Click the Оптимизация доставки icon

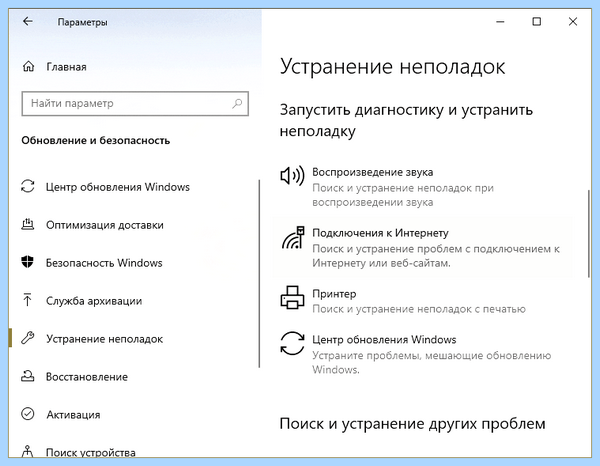pos(28,225)
